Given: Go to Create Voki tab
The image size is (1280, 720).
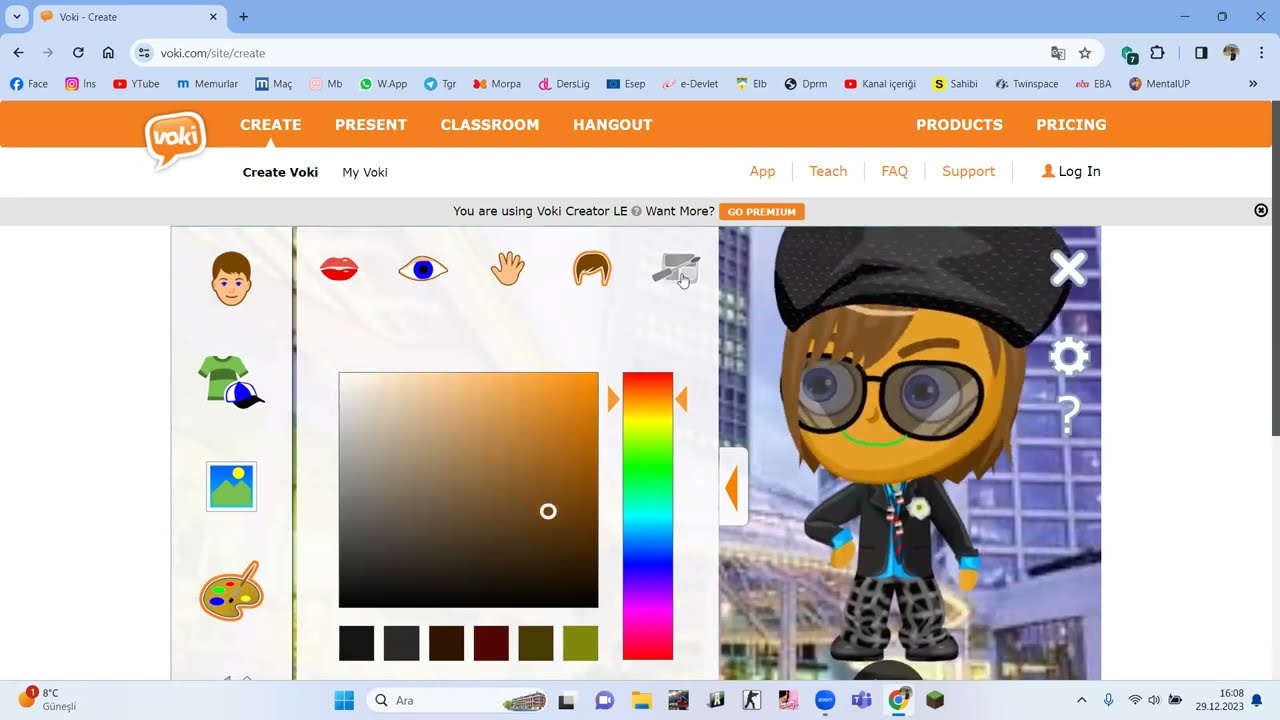Looking at the screenshot, I should point(280,172).
